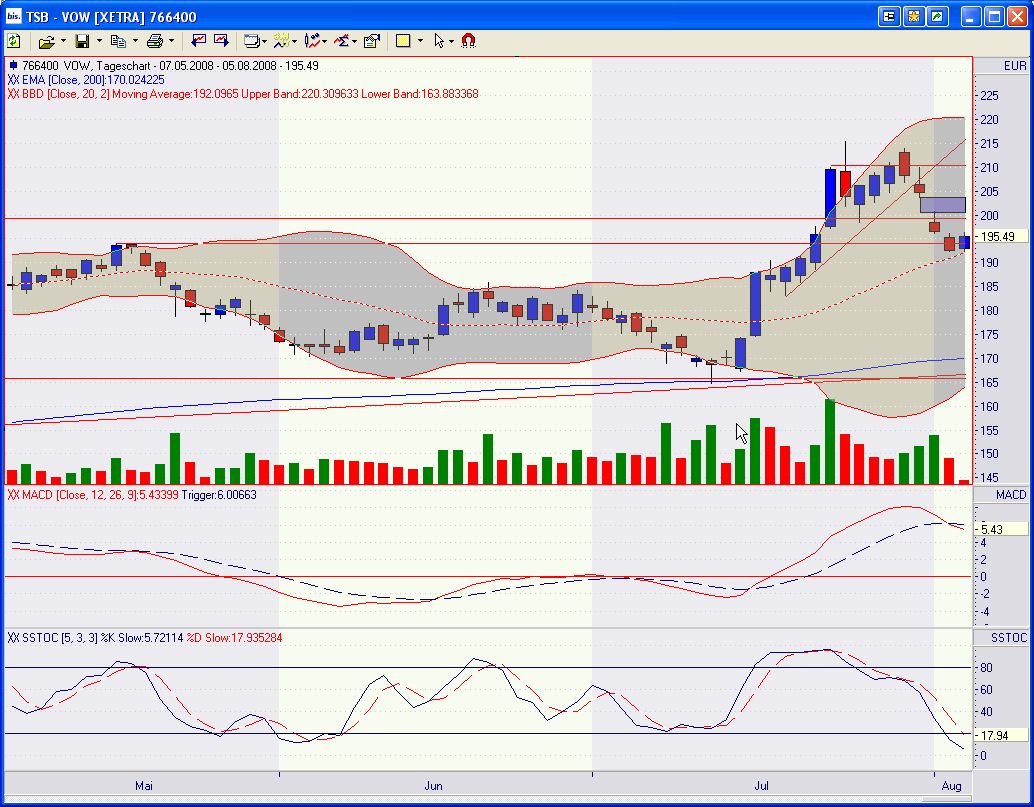The image size is (1034, 807).
Task: Expand the sigma indicator dropdown arrow
Action: click(354, 42)
